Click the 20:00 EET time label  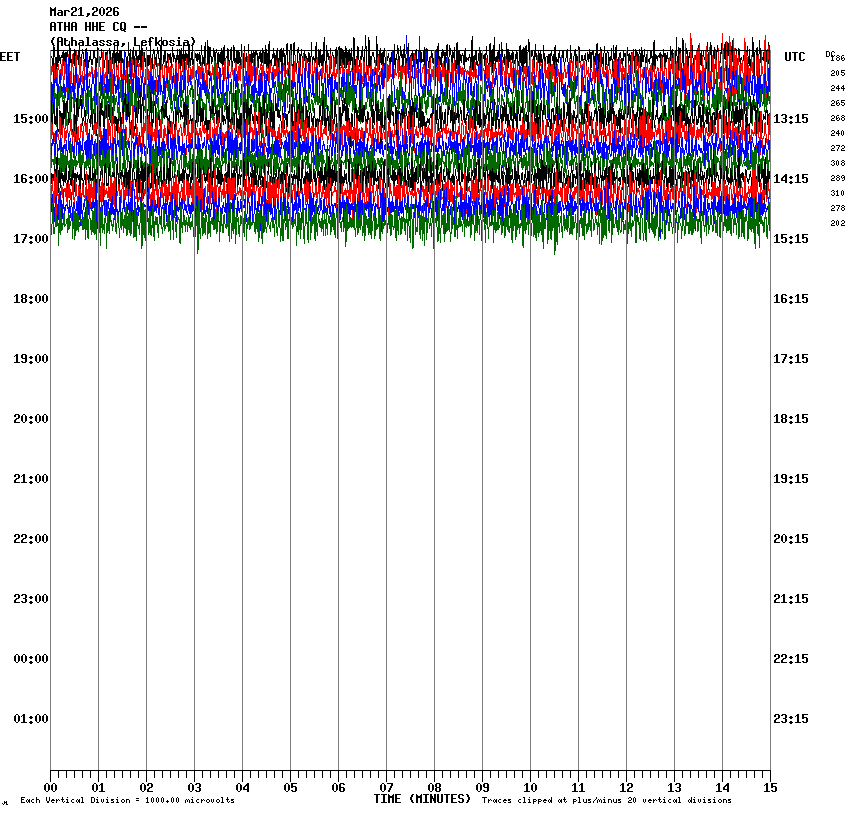coord(30,419)
